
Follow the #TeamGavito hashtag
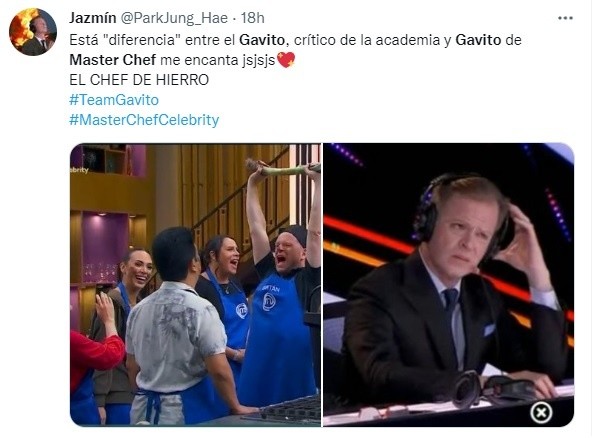click(x=114, y=100)
